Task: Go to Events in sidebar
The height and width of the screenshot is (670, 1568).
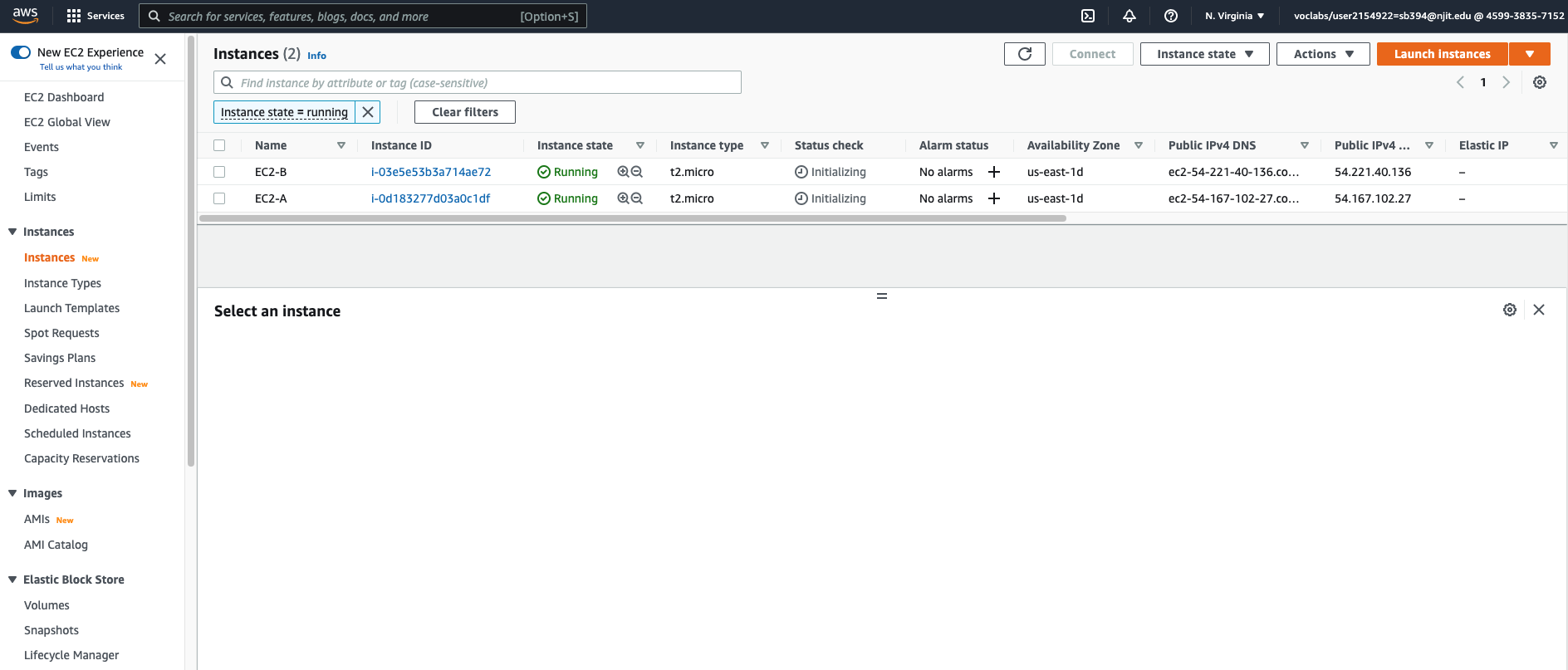Action: tap(42, 147)
